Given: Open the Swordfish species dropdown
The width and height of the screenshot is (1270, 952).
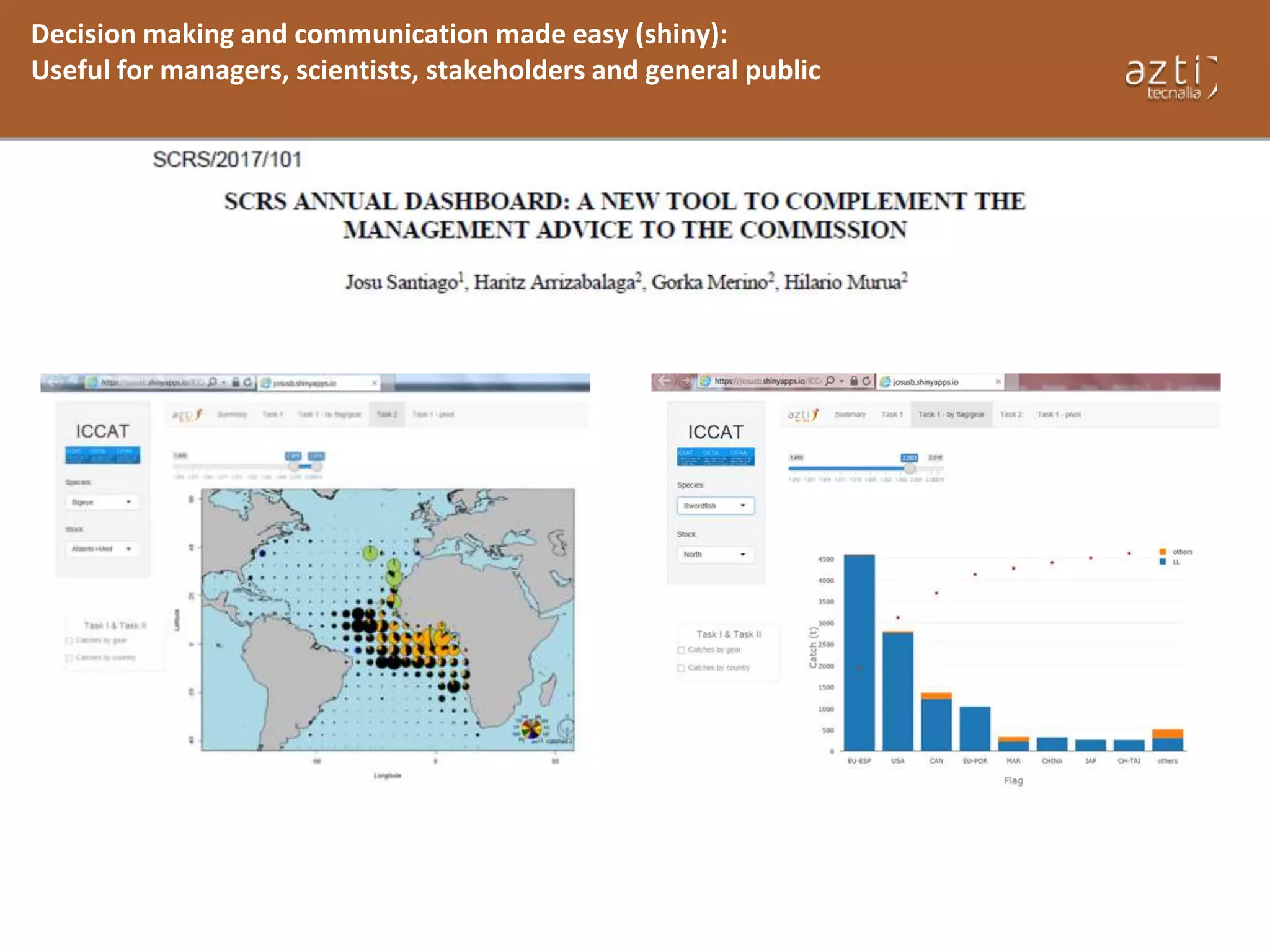Looking at the screenshot, I should pyautogui.click(x=716, y=506).
